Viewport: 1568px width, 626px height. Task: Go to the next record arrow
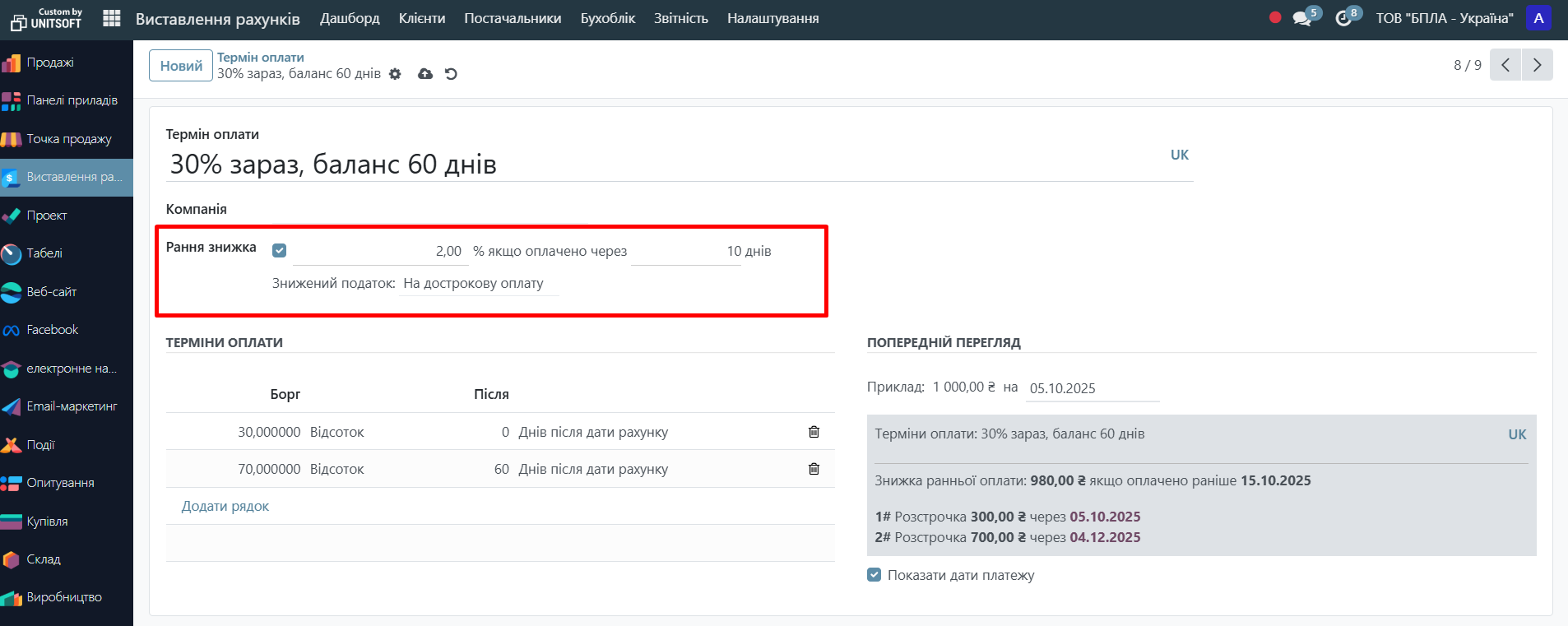1537,65
